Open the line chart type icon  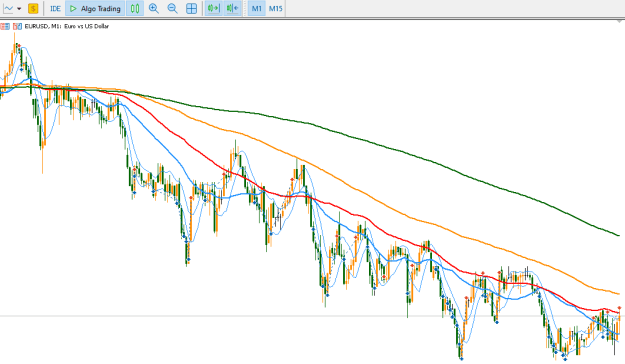point(8,8)
